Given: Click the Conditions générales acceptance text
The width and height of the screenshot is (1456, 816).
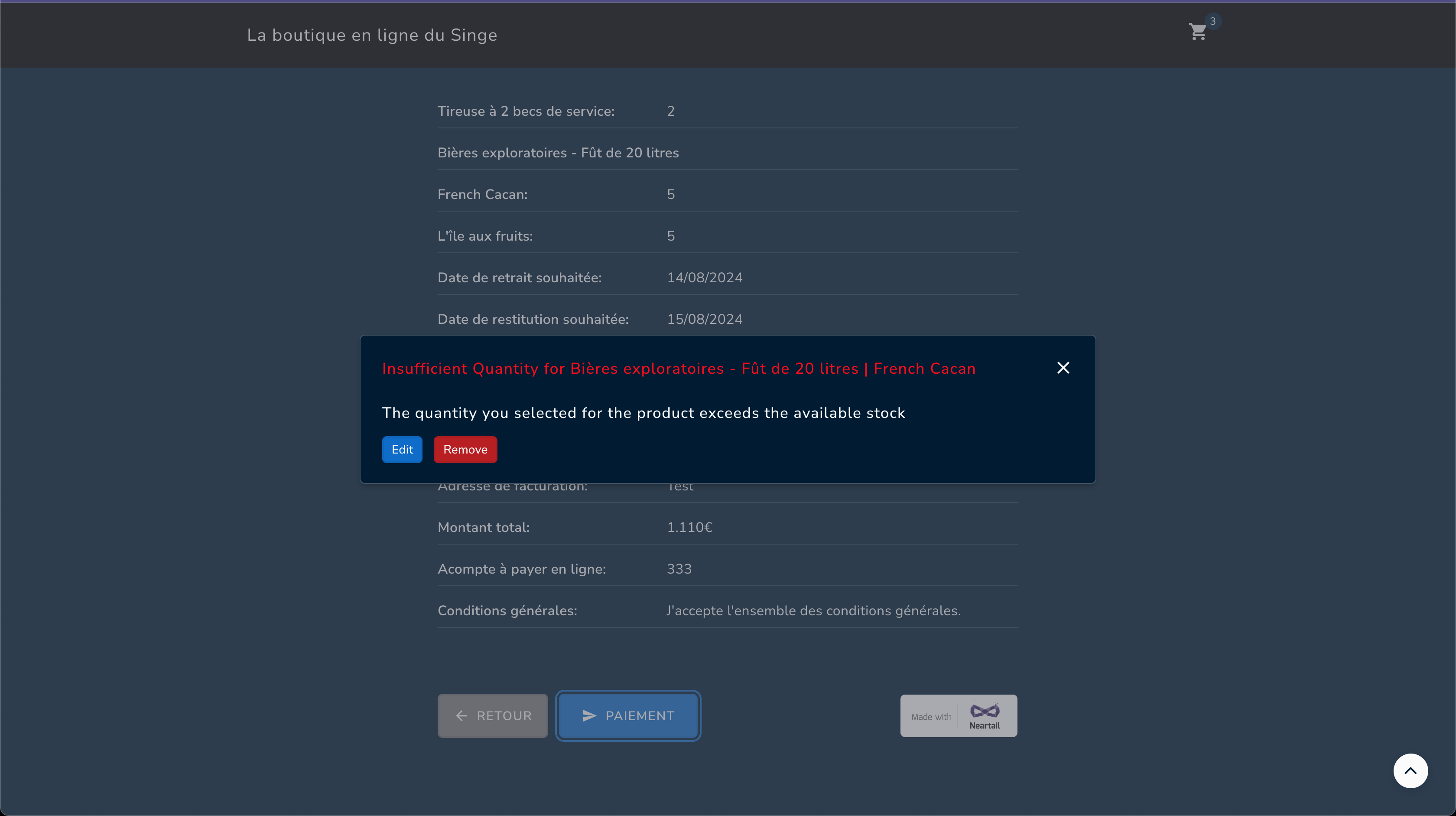Looking at the screenshot, I should pos(813,611).
